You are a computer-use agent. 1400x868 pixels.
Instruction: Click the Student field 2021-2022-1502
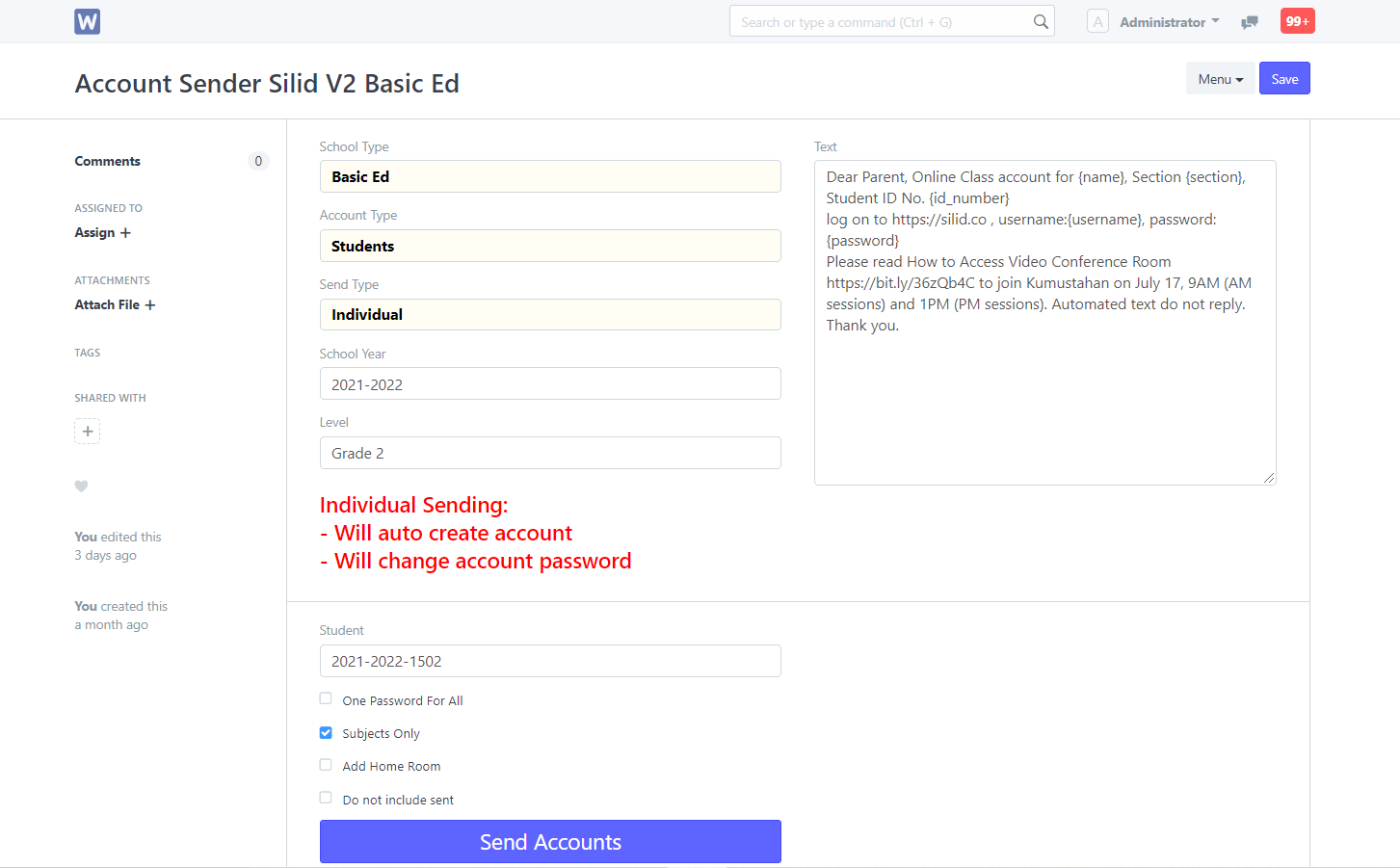tap(550, 661)
